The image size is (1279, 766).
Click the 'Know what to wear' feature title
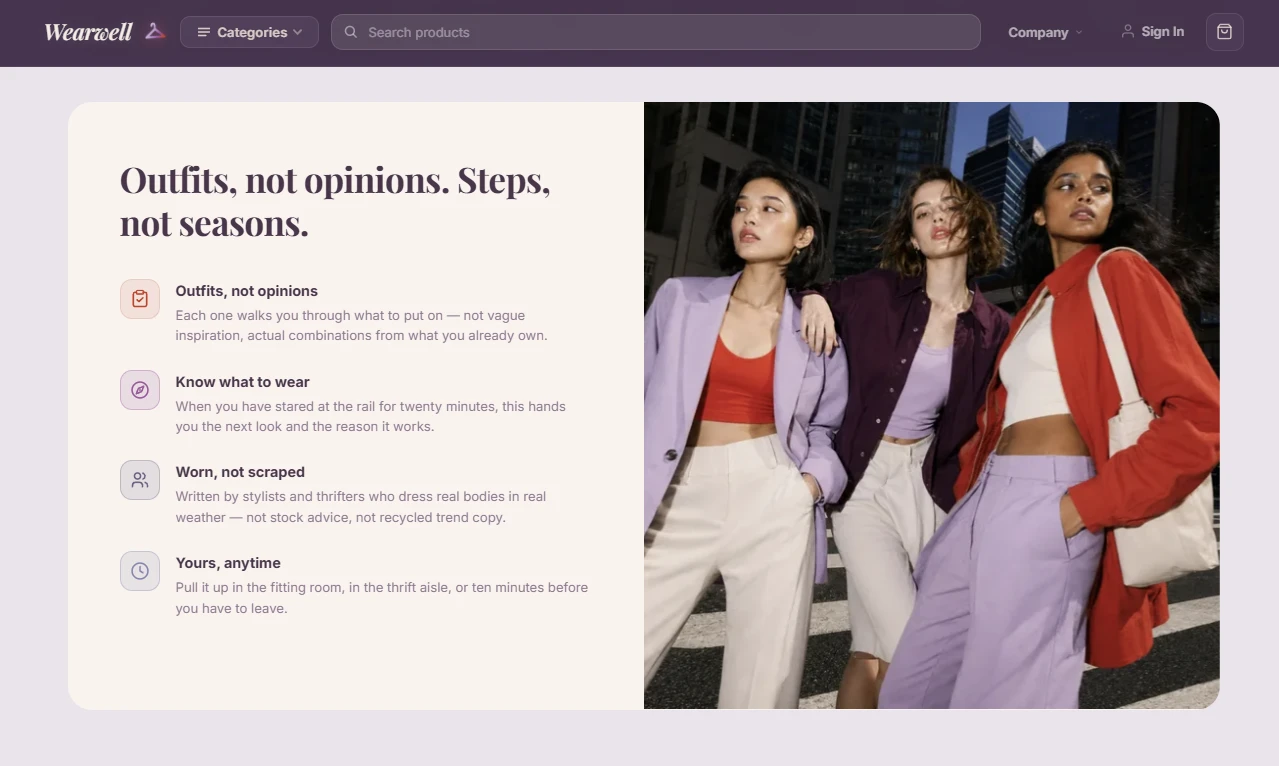pyautogui.click(x=242, y=382)
